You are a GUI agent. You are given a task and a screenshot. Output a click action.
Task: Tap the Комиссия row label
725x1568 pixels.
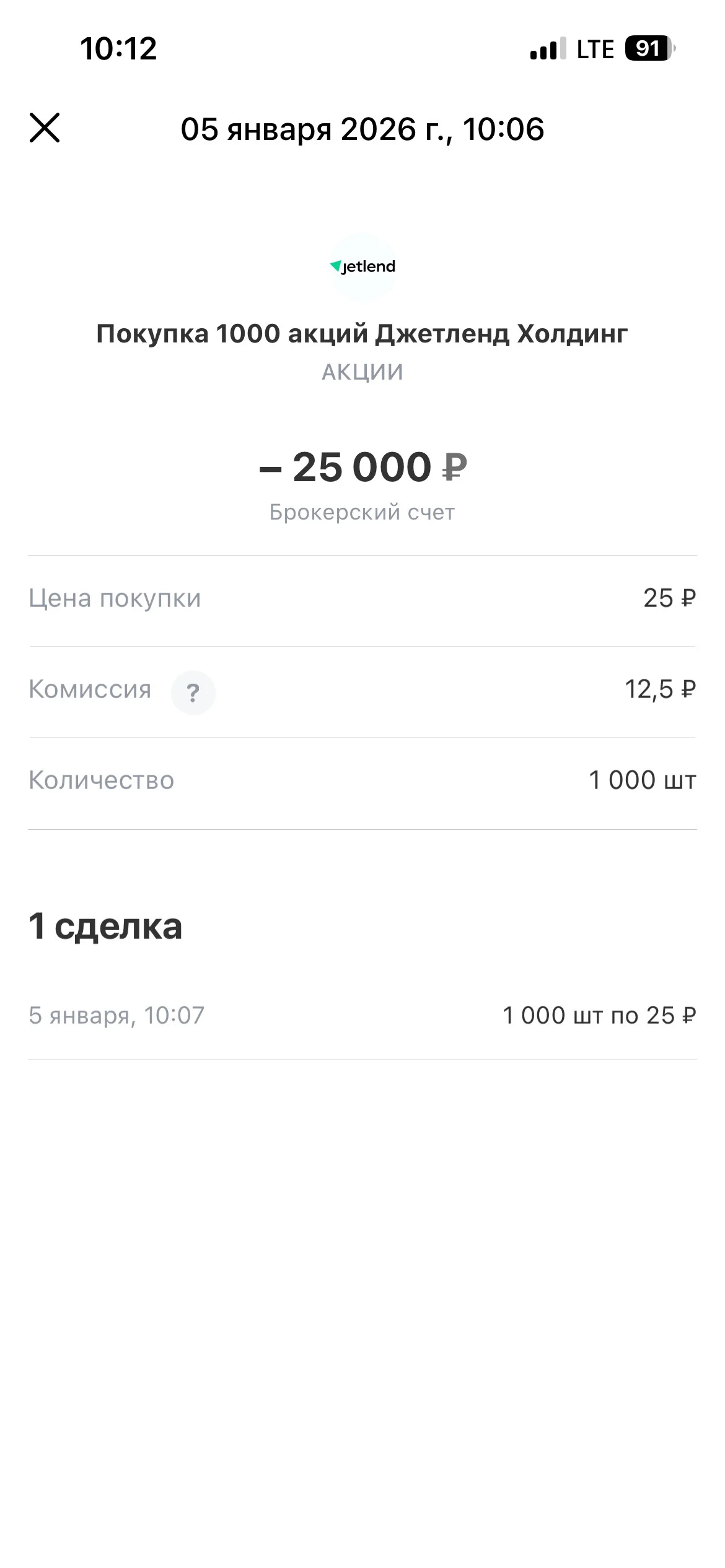pyautogui.click(x=90, y=689)
